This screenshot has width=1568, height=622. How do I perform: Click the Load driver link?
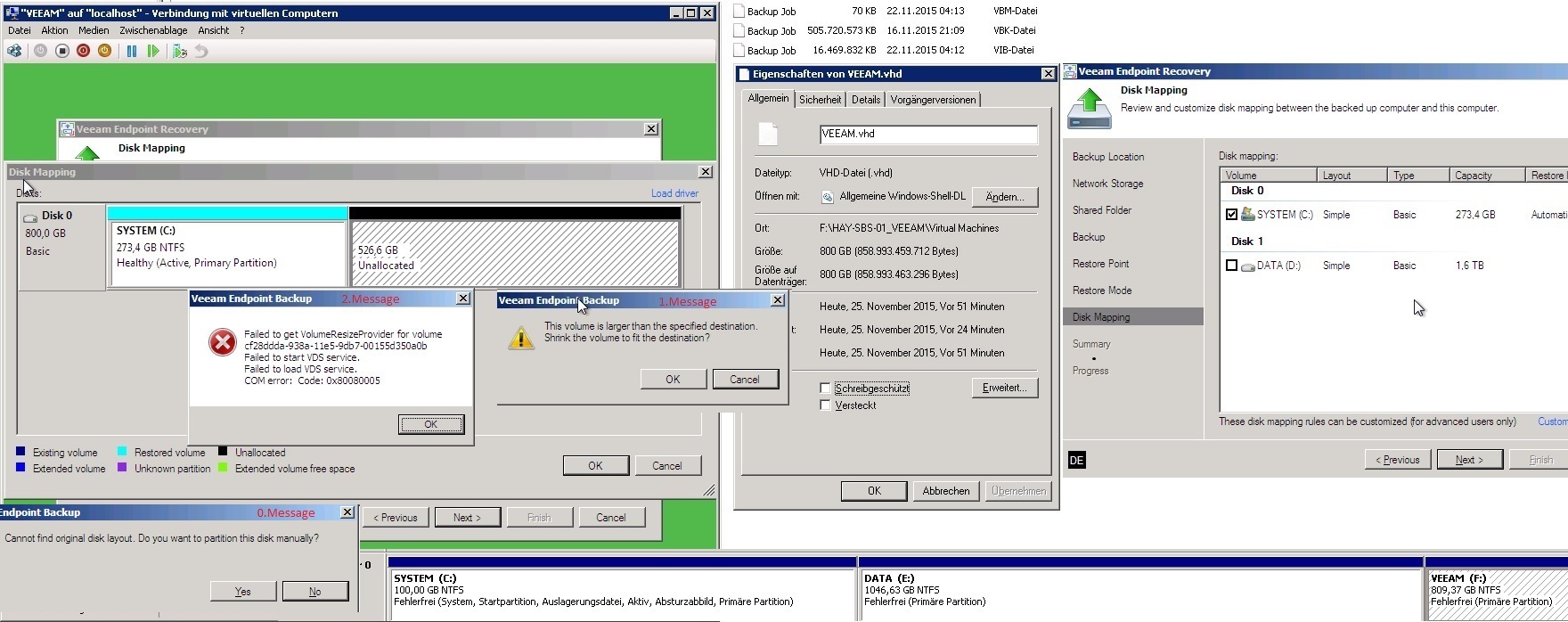(x=674, y=193)
